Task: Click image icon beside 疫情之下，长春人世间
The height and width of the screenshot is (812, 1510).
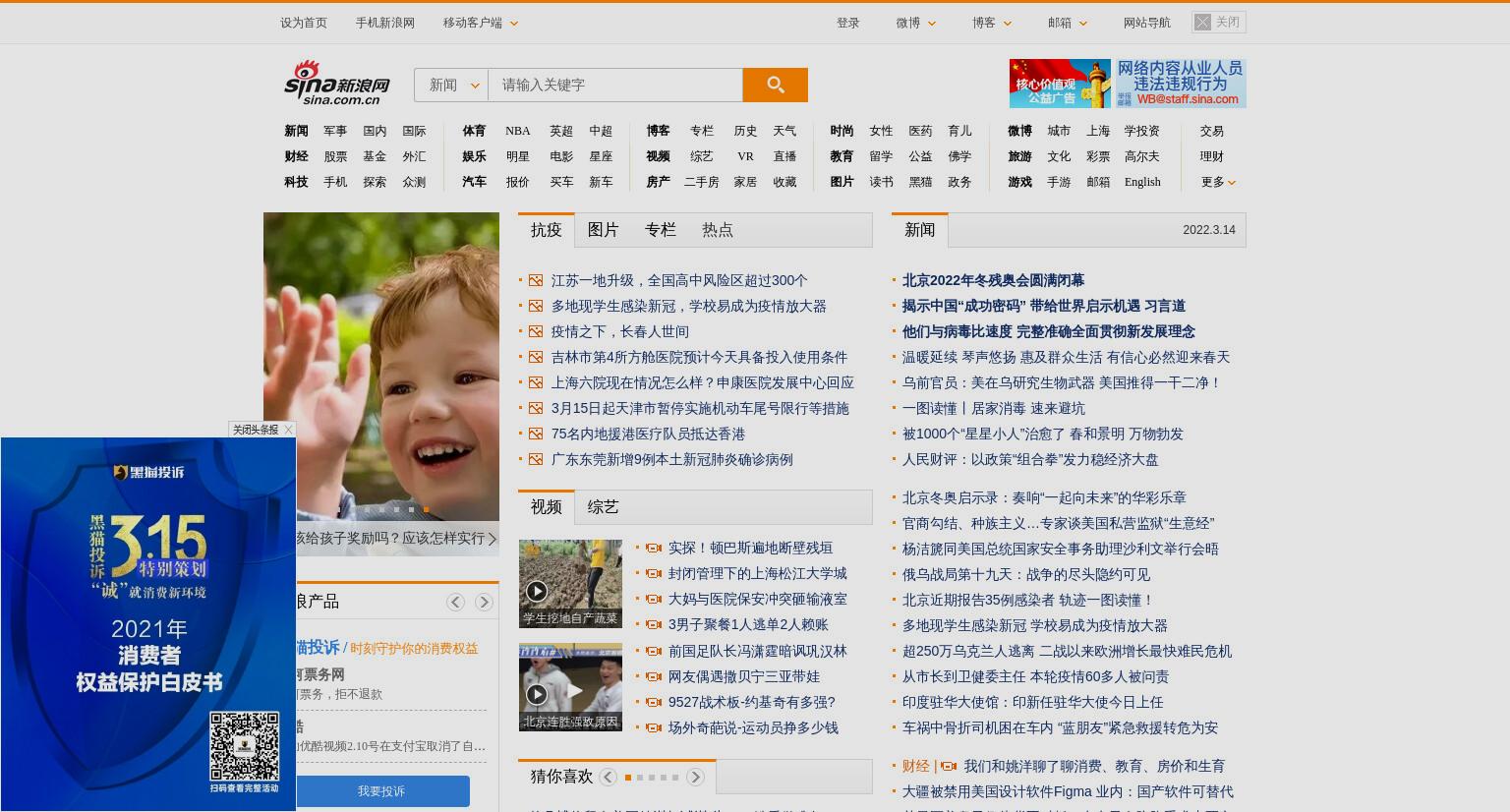Action: click(536, 331)
